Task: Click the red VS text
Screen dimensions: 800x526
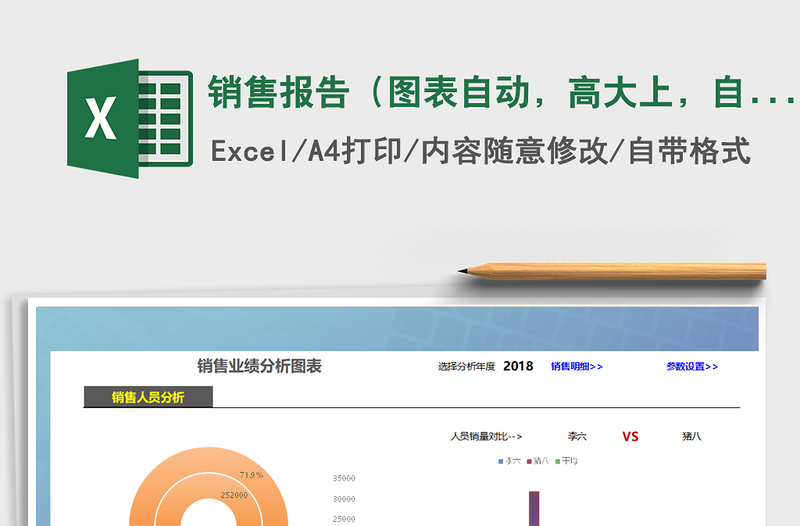Action: [x=630, y=436]
